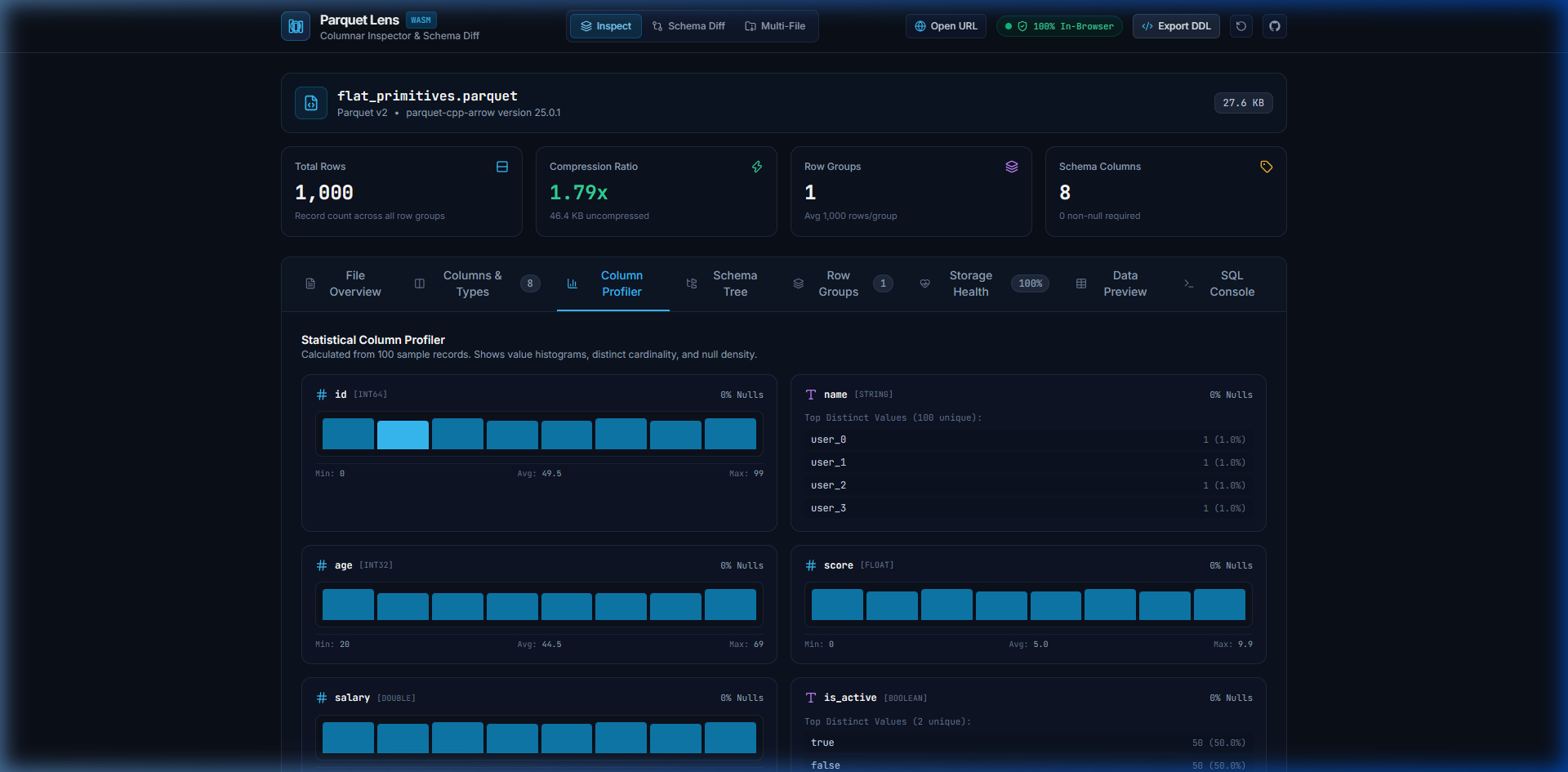Click the true value row in is_active
Screen dimensions: 1568x772
1028,743
